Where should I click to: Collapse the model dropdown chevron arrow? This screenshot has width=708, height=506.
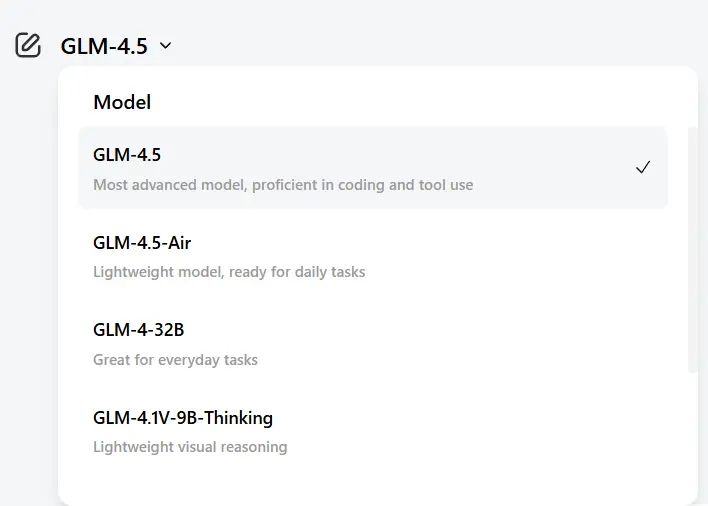point(165,46)
